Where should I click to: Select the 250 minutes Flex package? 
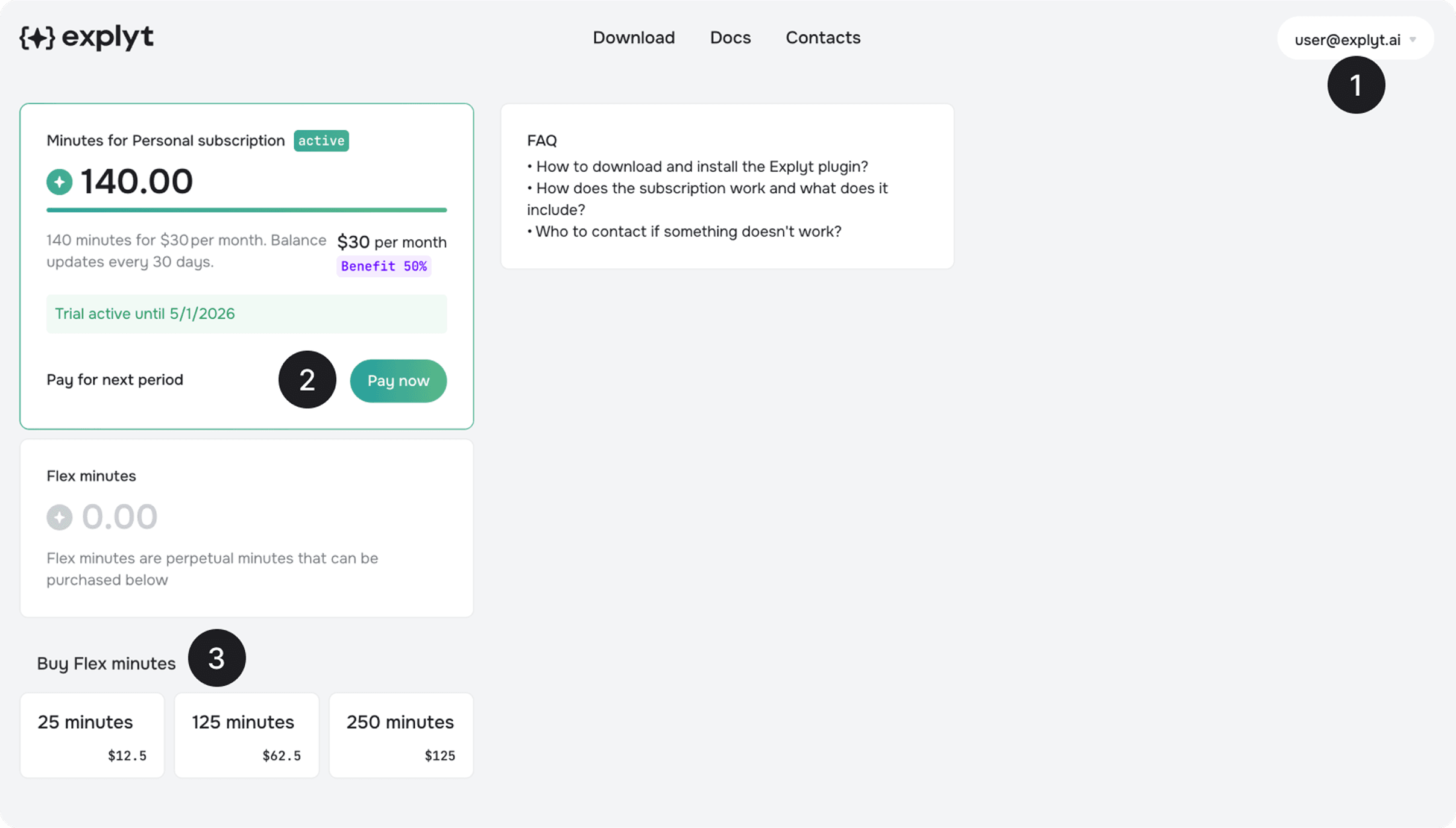(400, 735)
